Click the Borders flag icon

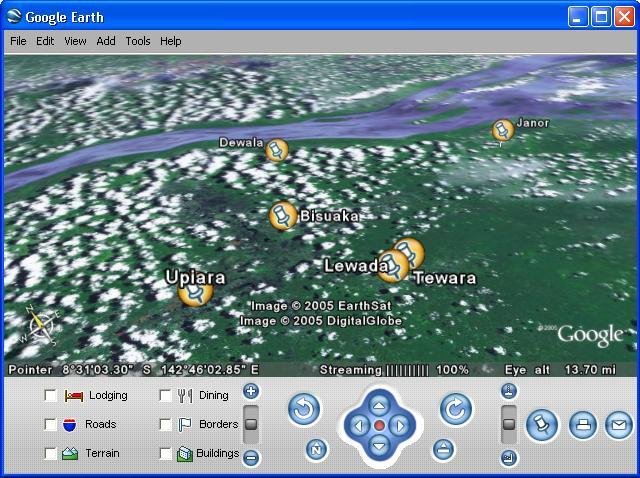(184, 425)
